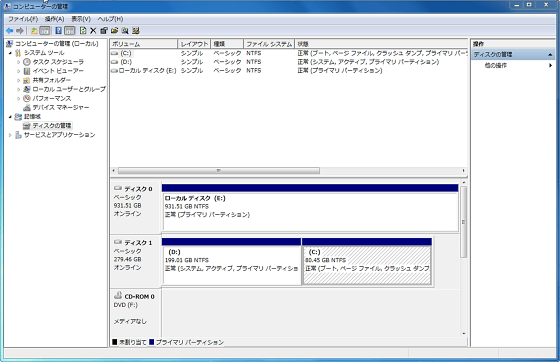
Task: Click the black X delete toolbar icon
Action: coord(93,31)
